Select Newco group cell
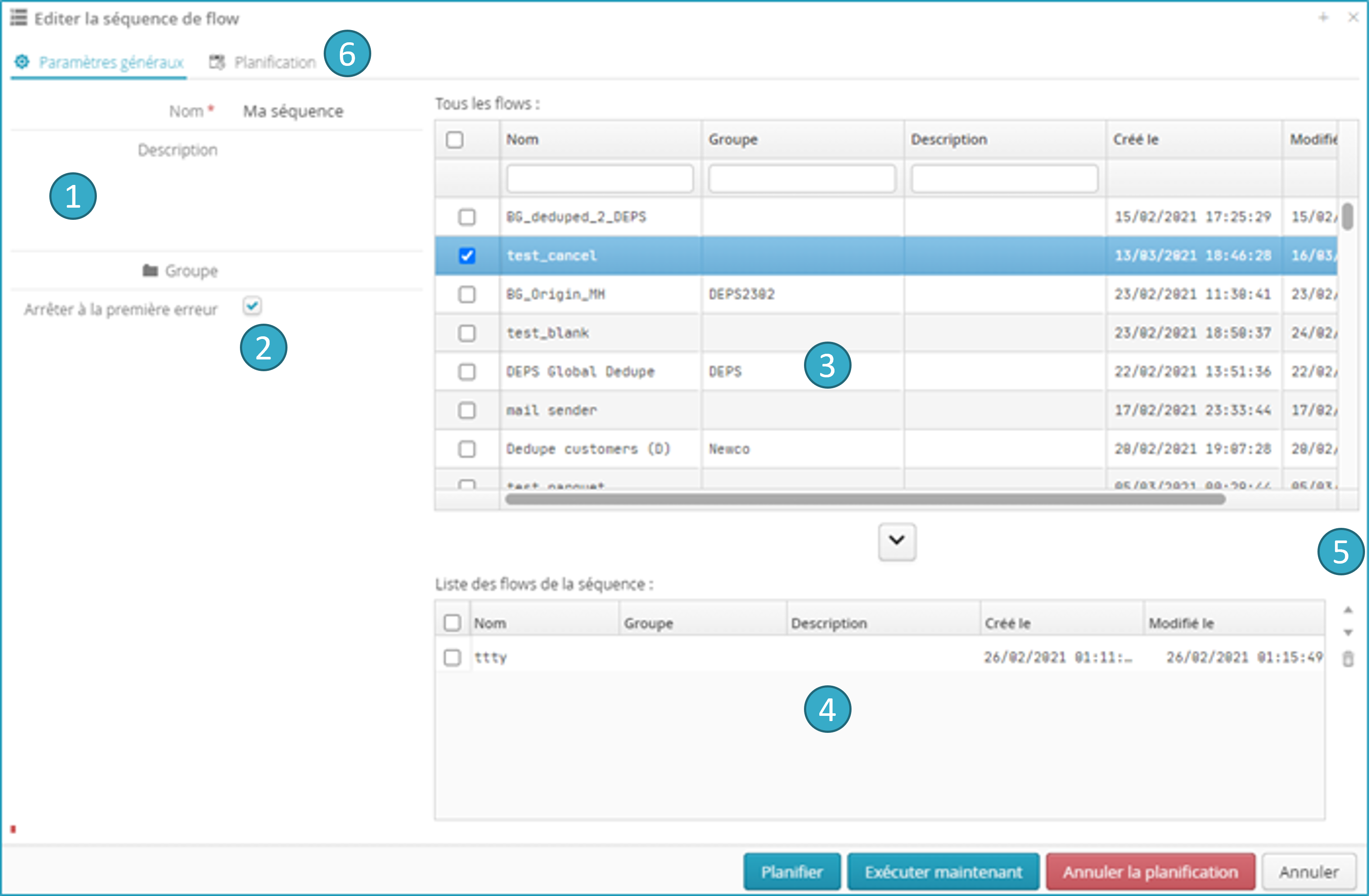Image resolution: width=1372 pixels, height=896 pixels. point(729,448)
